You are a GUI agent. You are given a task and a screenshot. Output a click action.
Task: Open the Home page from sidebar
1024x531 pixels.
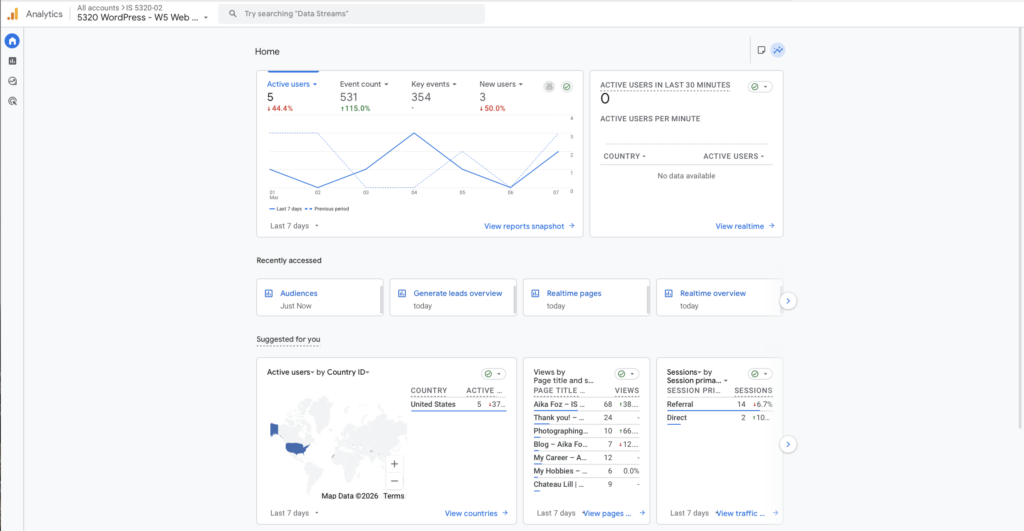tap(12, 41)
